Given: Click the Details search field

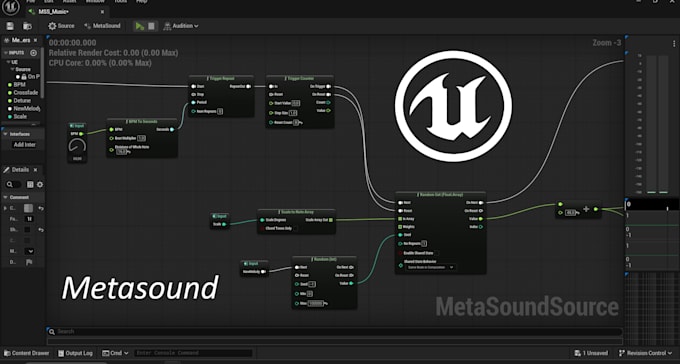Looking at the screenshot, I should pos(13,185).
